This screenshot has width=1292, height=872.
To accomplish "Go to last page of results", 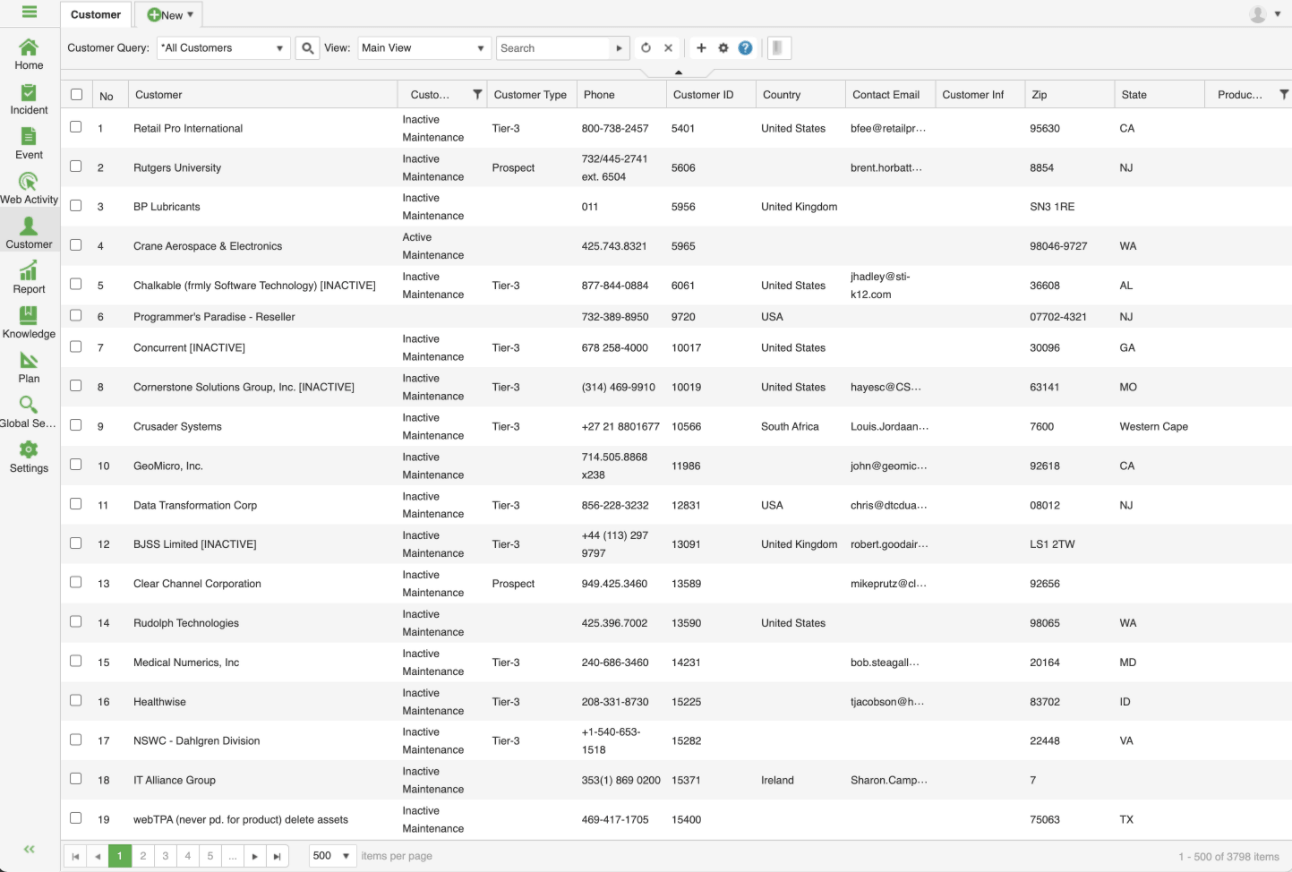I will coord(278,857).
